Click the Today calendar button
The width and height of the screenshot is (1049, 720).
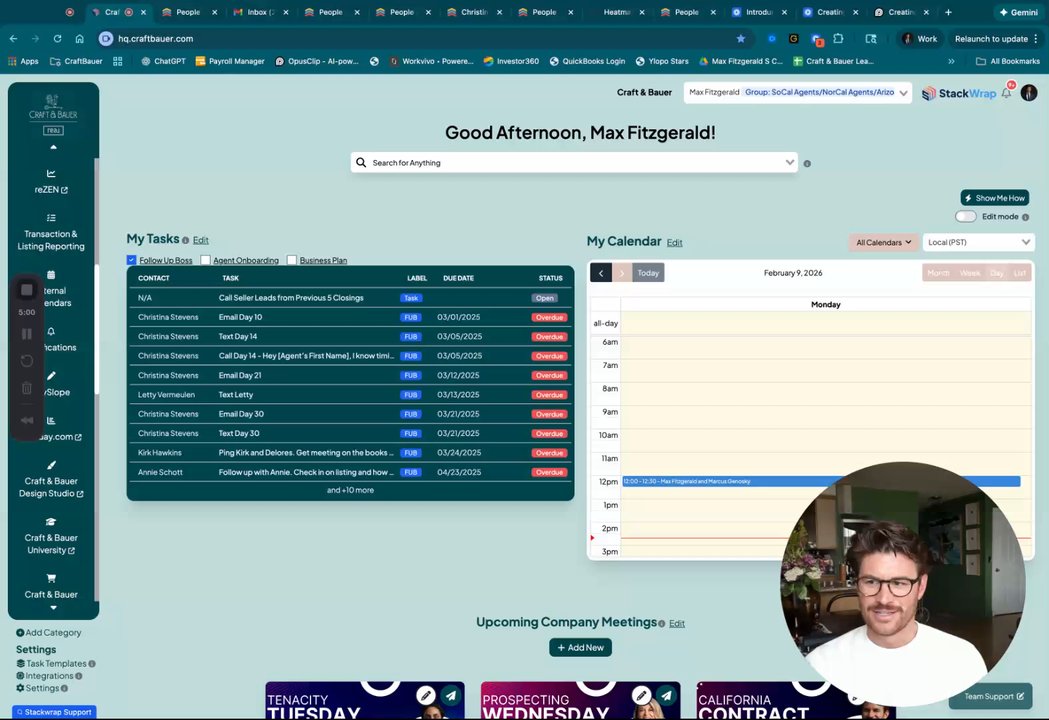click(x=648, y=273)
